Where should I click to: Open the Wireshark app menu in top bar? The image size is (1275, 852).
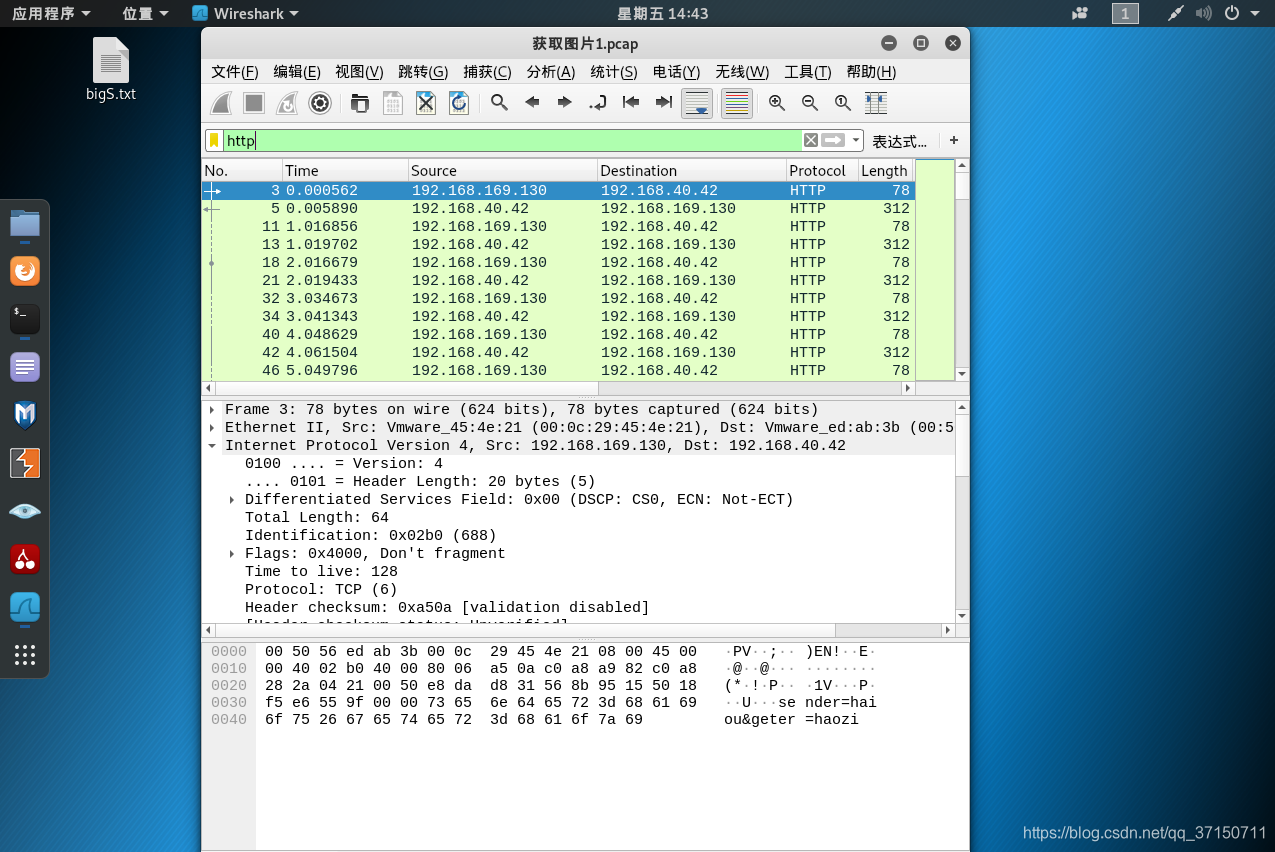(245, 13)
